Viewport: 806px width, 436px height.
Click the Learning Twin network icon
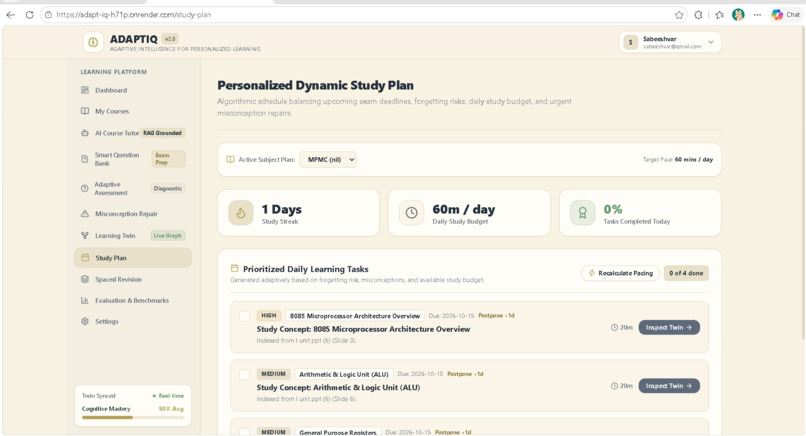pyautogui.click(x=85, y=235)
